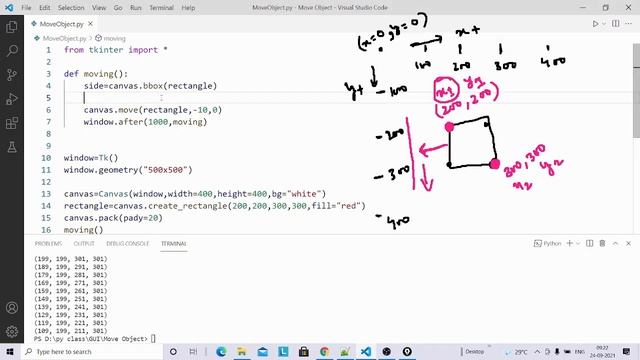
Task: Click 'canvas.pack(pady=20)' line
Action: click(x=113, y=218)
